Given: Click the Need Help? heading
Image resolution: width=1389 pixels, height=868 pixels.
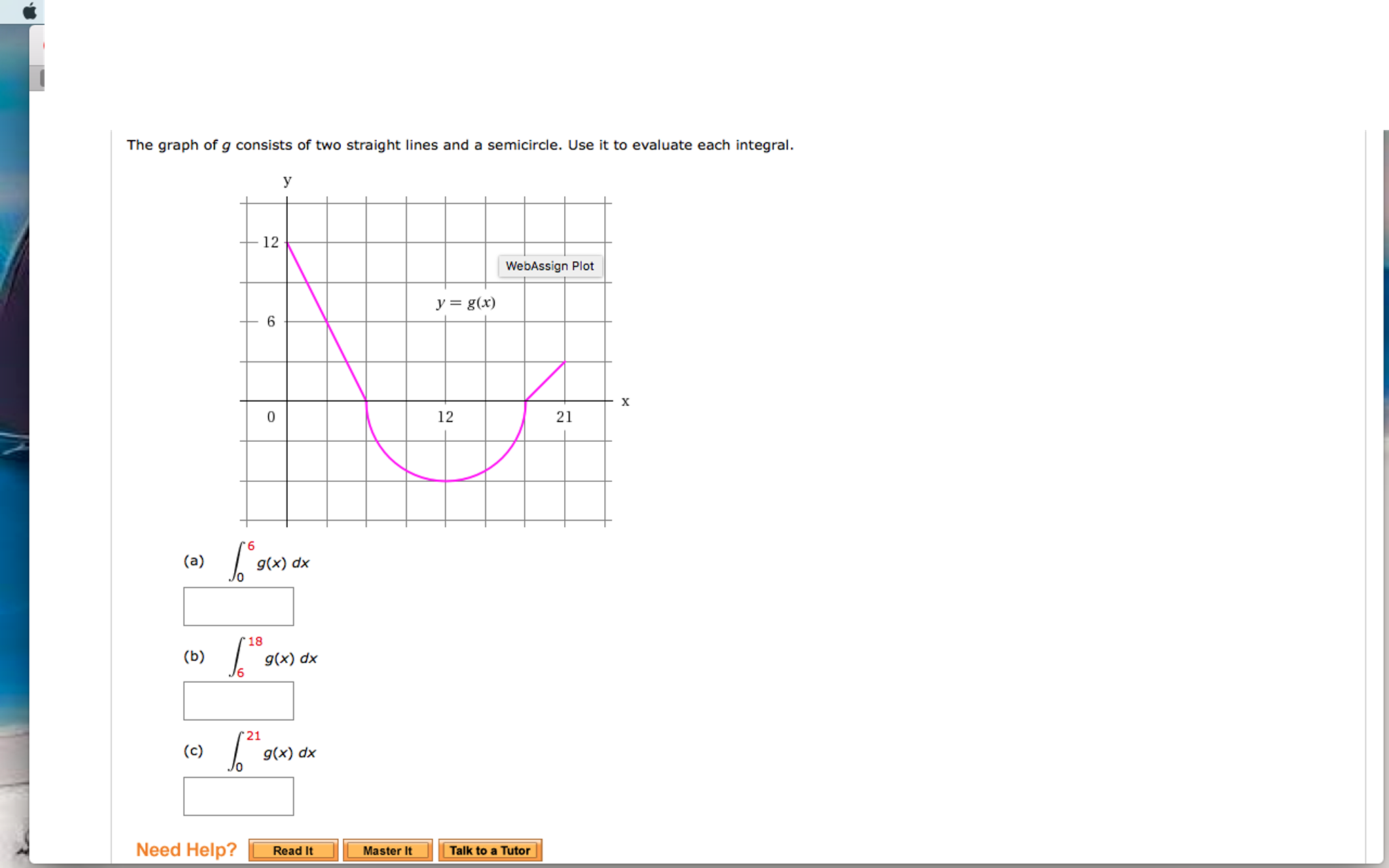Looking at the screenshot, I should click(186, 849).
